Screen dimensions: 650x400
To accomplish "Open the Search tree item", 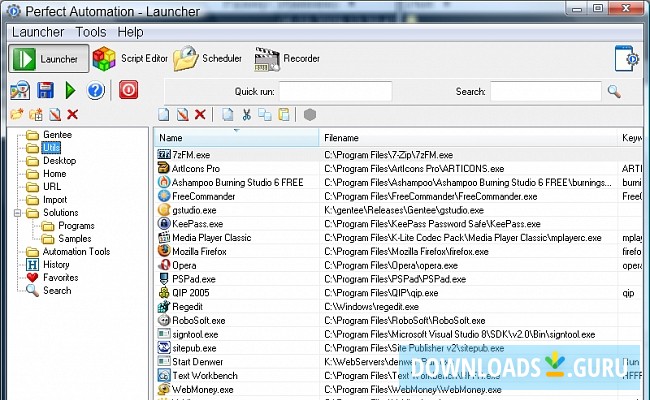I will tap(57, 291).
